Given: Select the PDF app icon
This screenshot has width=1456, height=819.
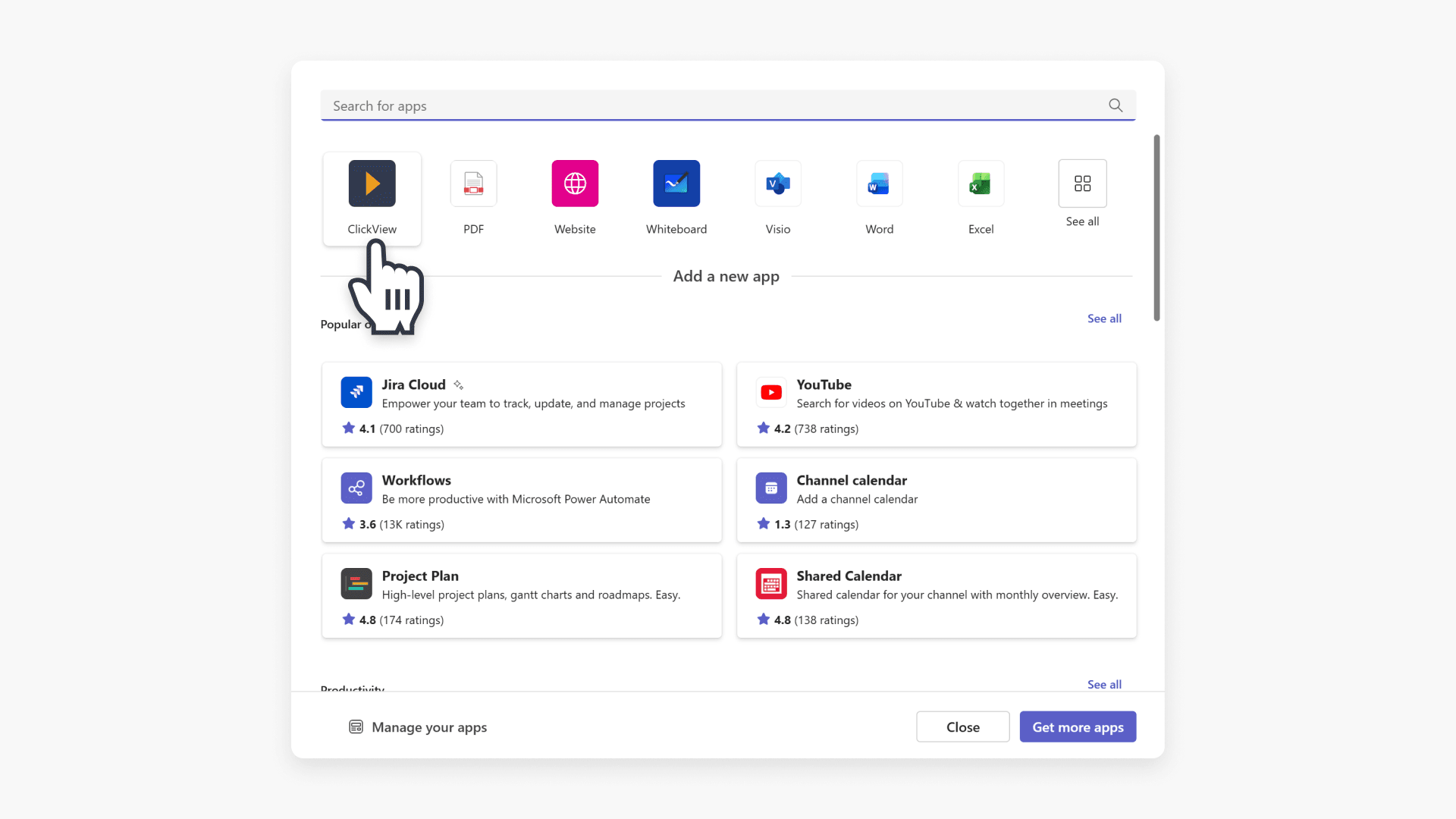Looking at the screenshot, I should pyautogui.click(x=473, y=184).
